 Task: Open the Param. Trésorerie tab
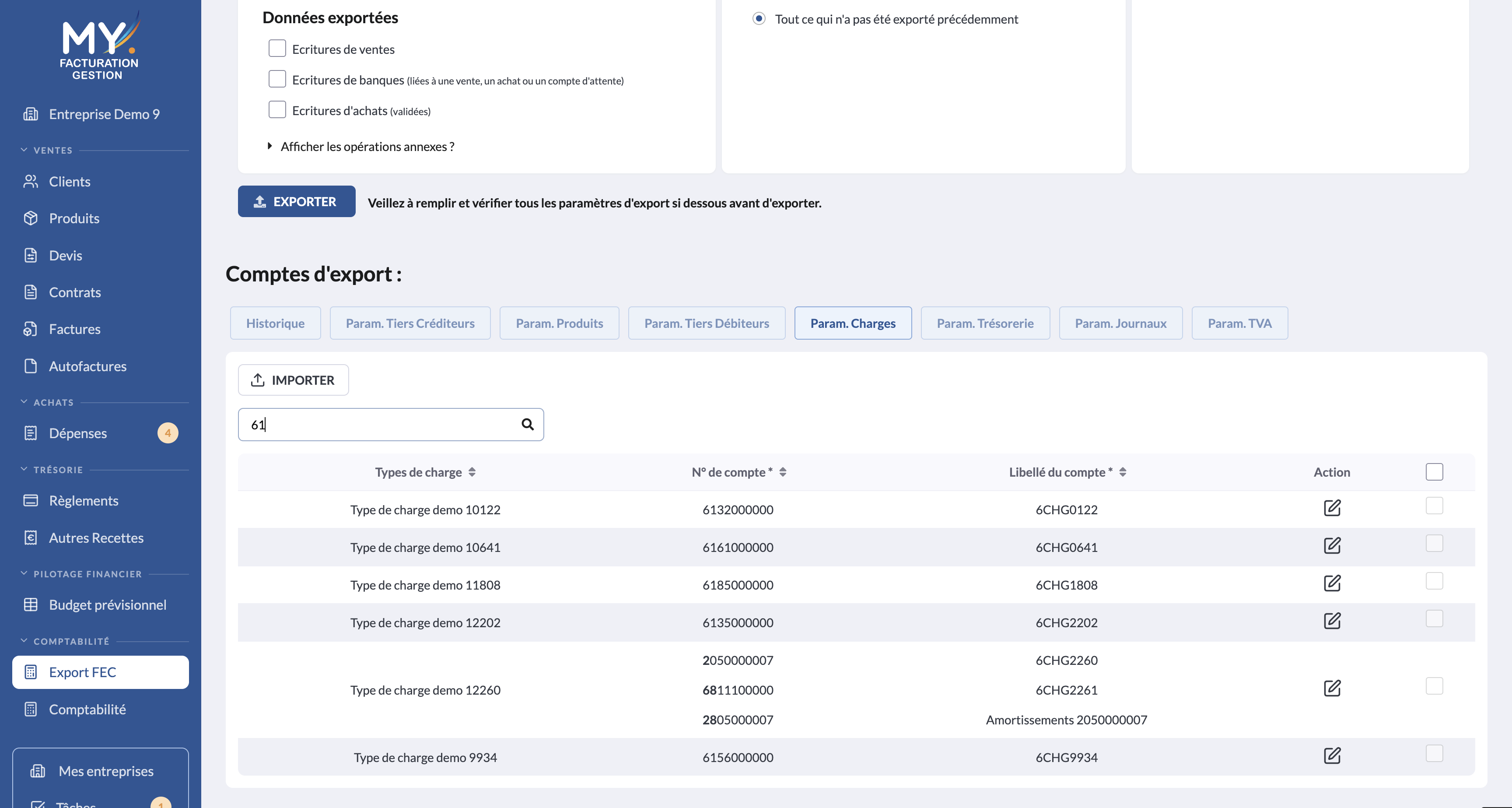coord(985,323)
